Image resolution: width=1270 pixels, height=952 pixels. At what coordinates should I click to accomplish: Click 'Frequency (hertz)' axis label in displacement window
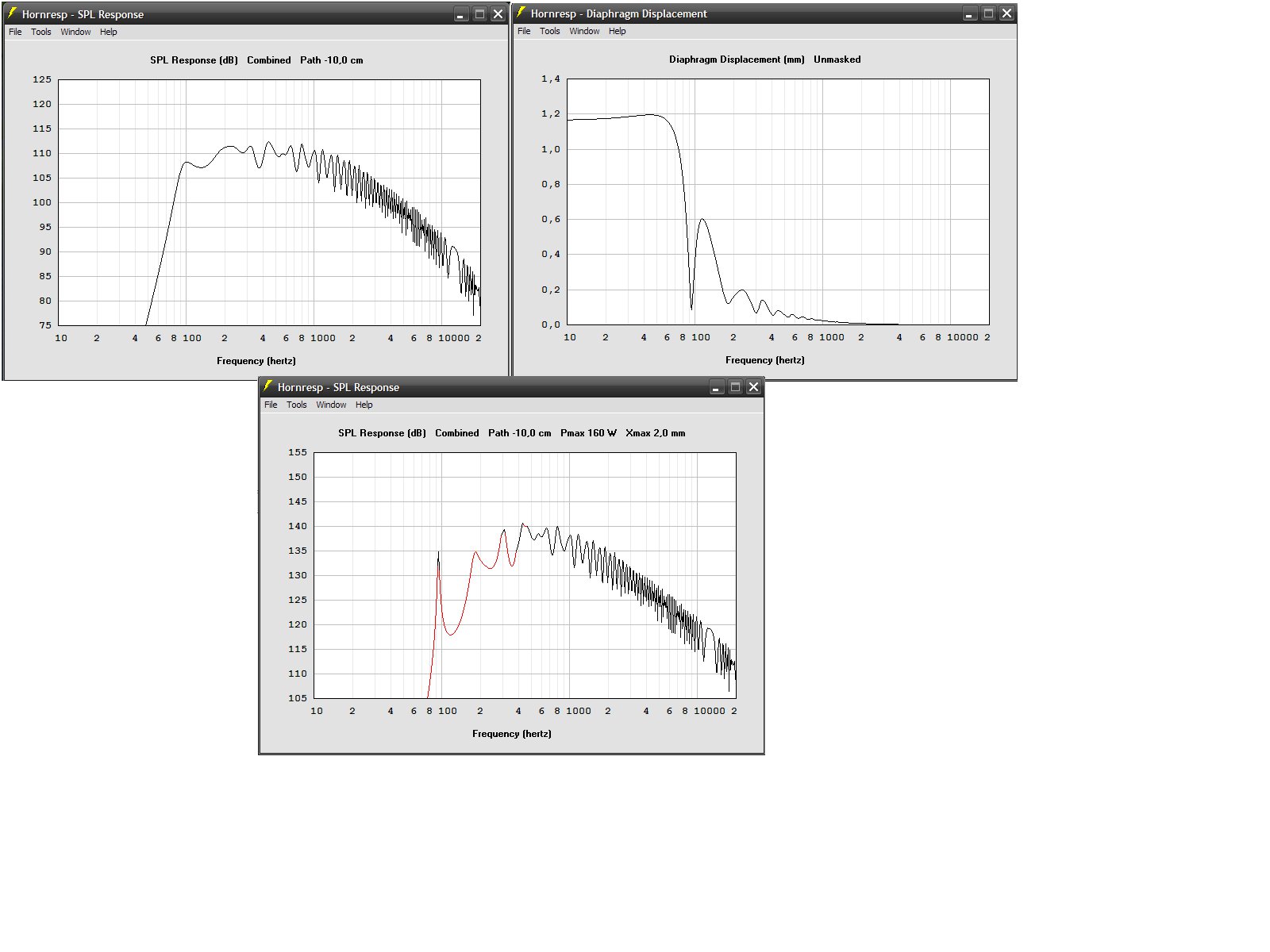click(x=765, y=360)
